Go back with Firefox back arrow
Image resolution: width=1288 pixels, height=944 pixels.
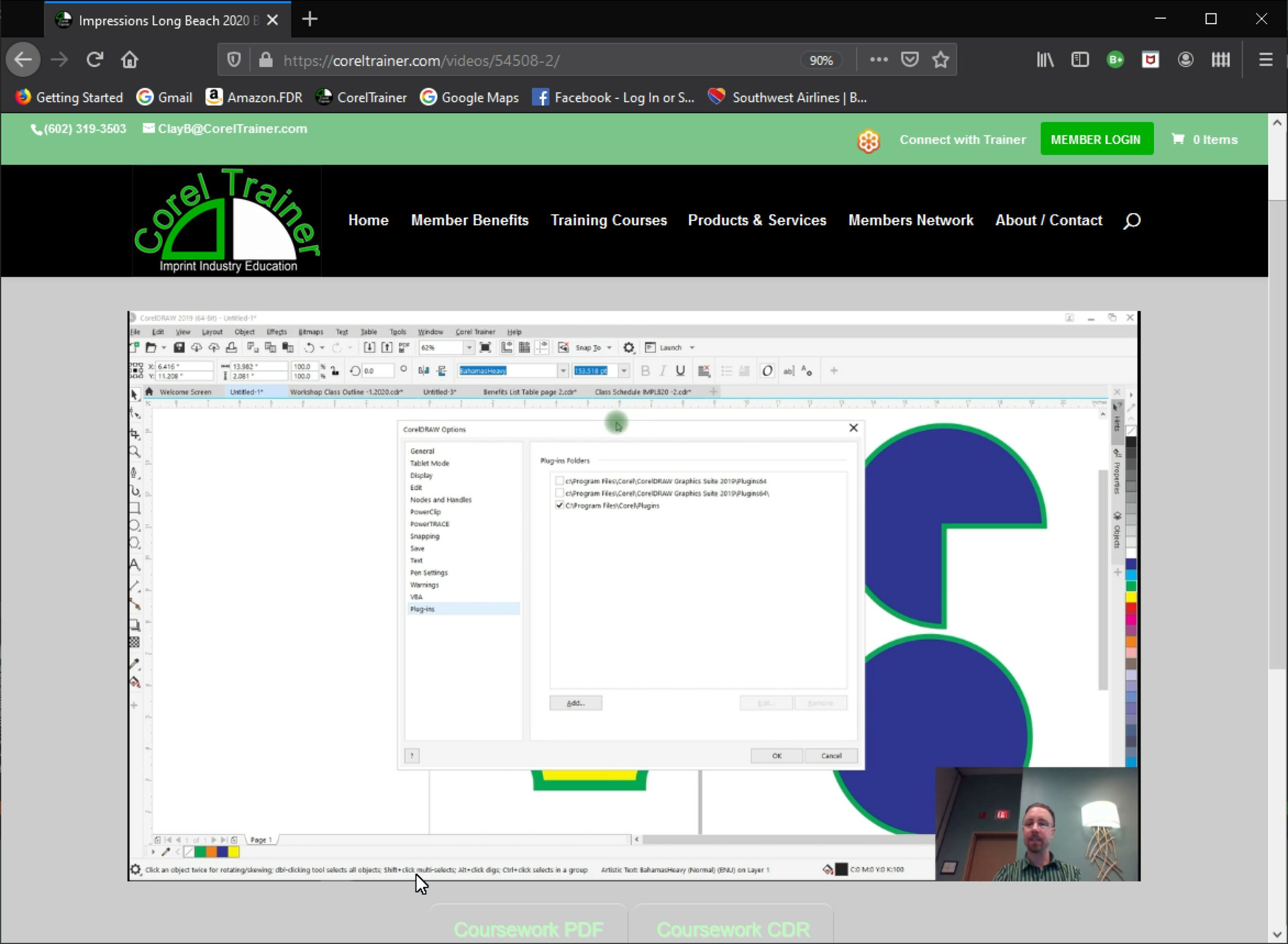(x=23, y=59)
